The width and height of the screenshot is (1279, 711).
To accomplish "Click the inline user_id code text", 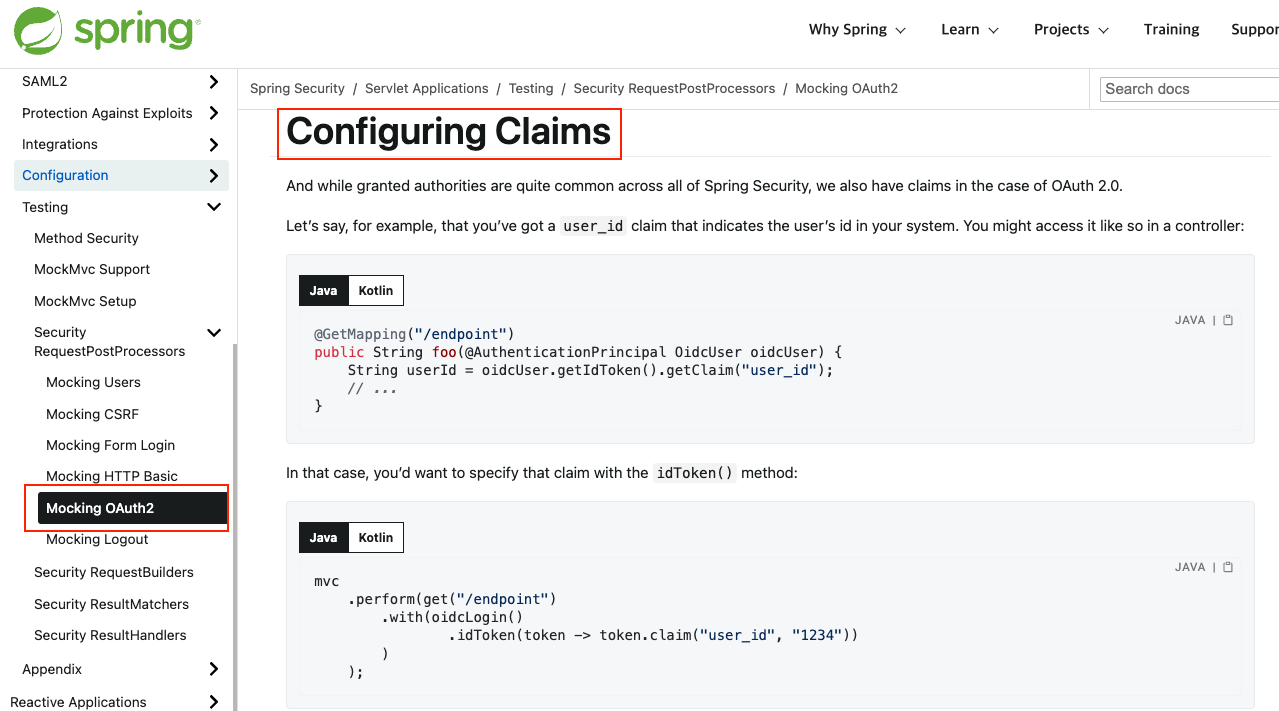I will pos(593,226).
